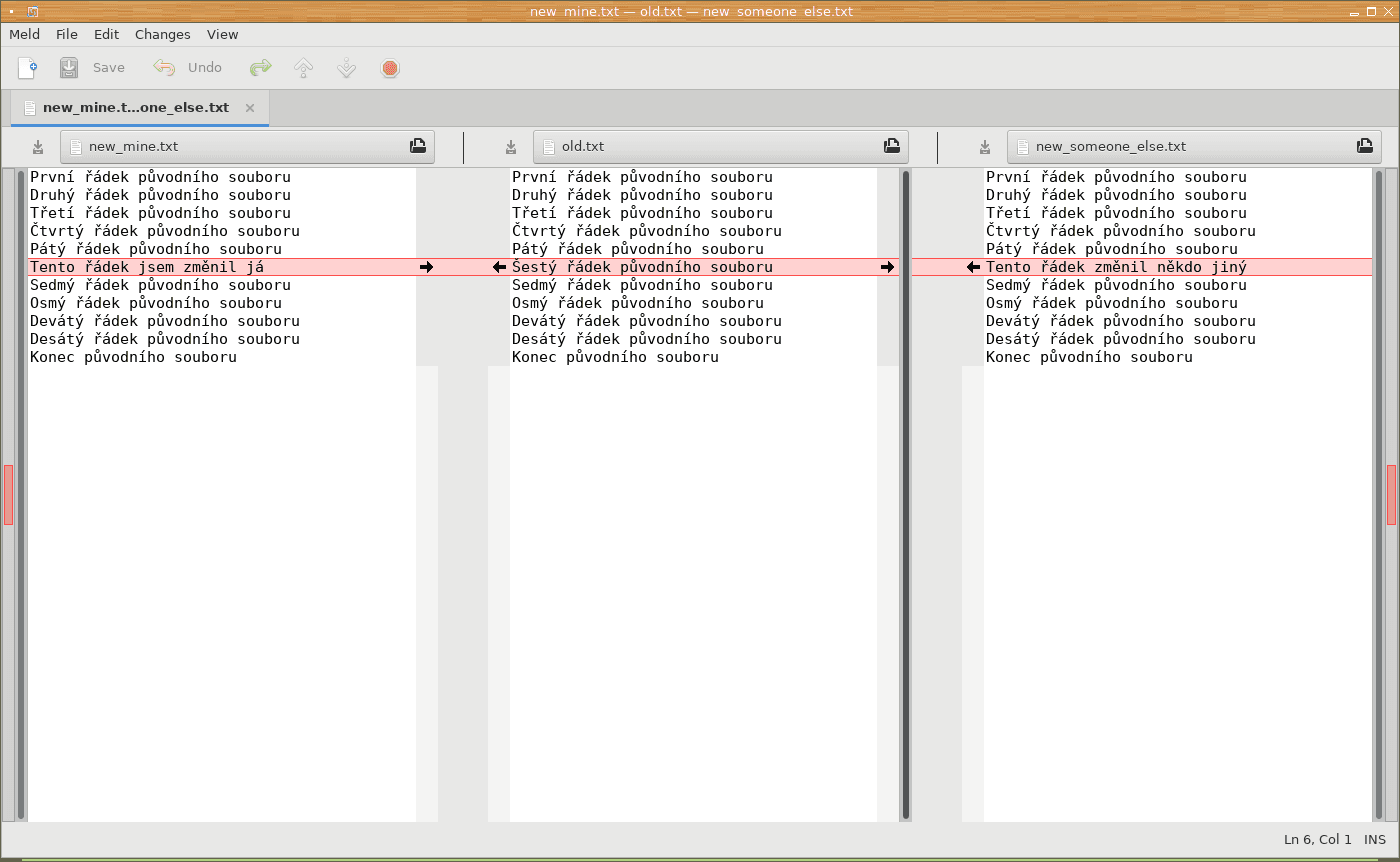Click 'Konec původního souboru' in old.txt
The image size is (1400, 862).
point(615,357)
